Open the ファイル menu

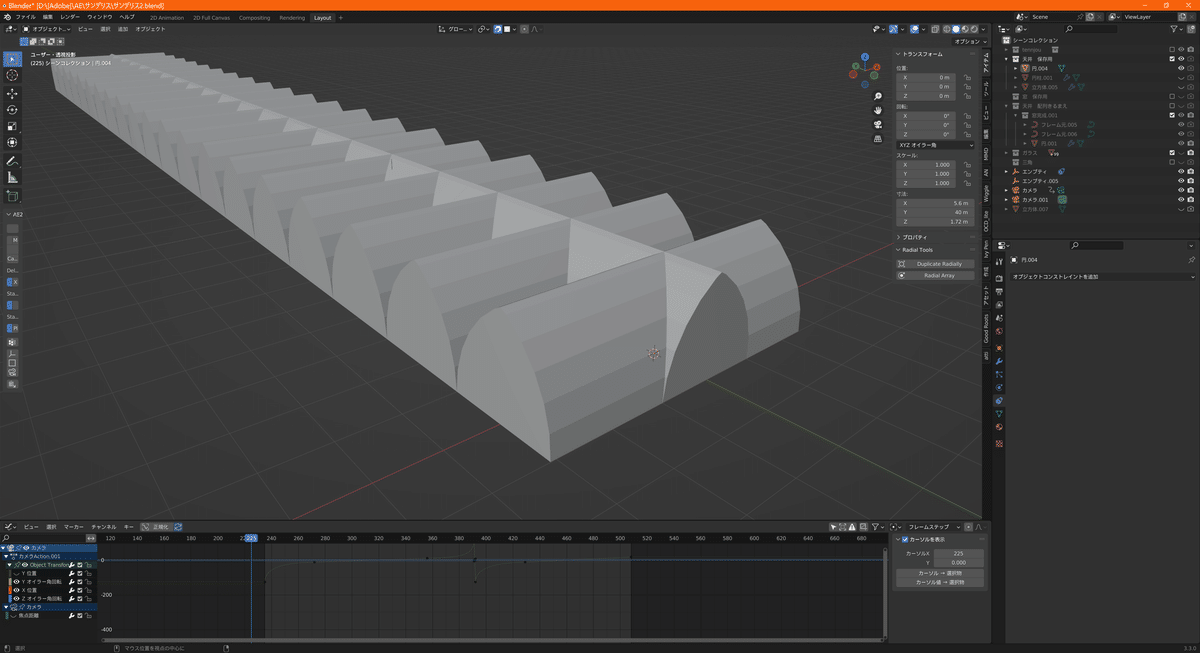[25, 17]
